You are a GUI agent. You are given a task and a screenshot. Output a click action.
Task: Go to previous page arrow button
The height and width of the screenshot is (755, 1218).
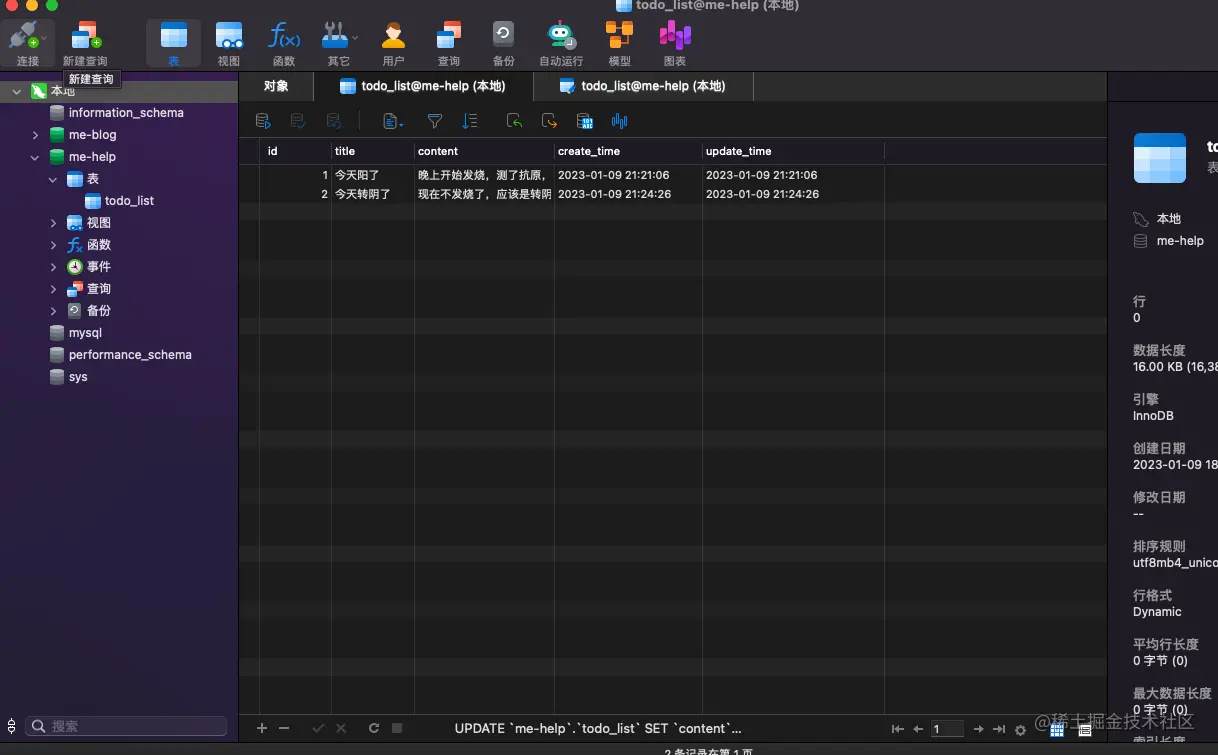pyautogui.click(x=918, y=730)
